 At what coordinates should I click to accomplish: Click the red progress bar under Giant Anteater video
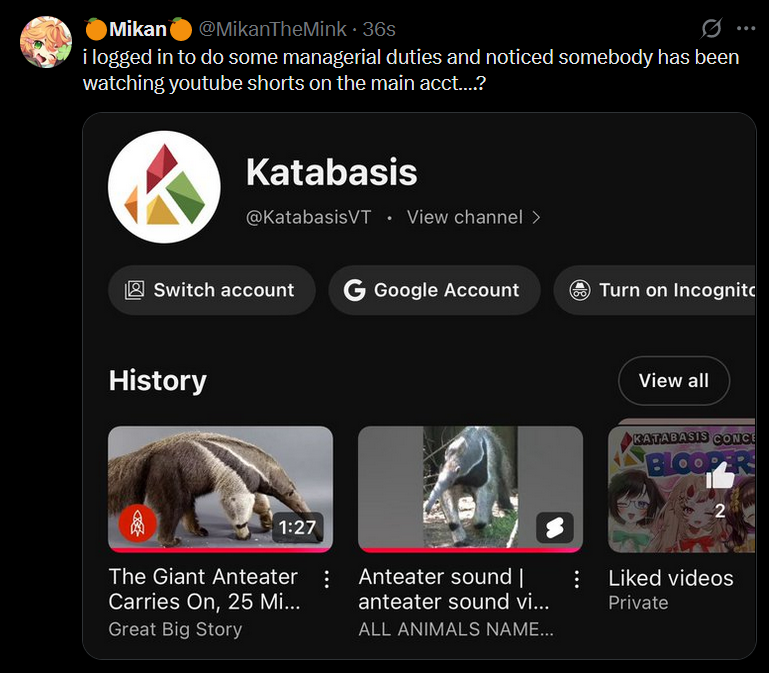pos(220,549)
